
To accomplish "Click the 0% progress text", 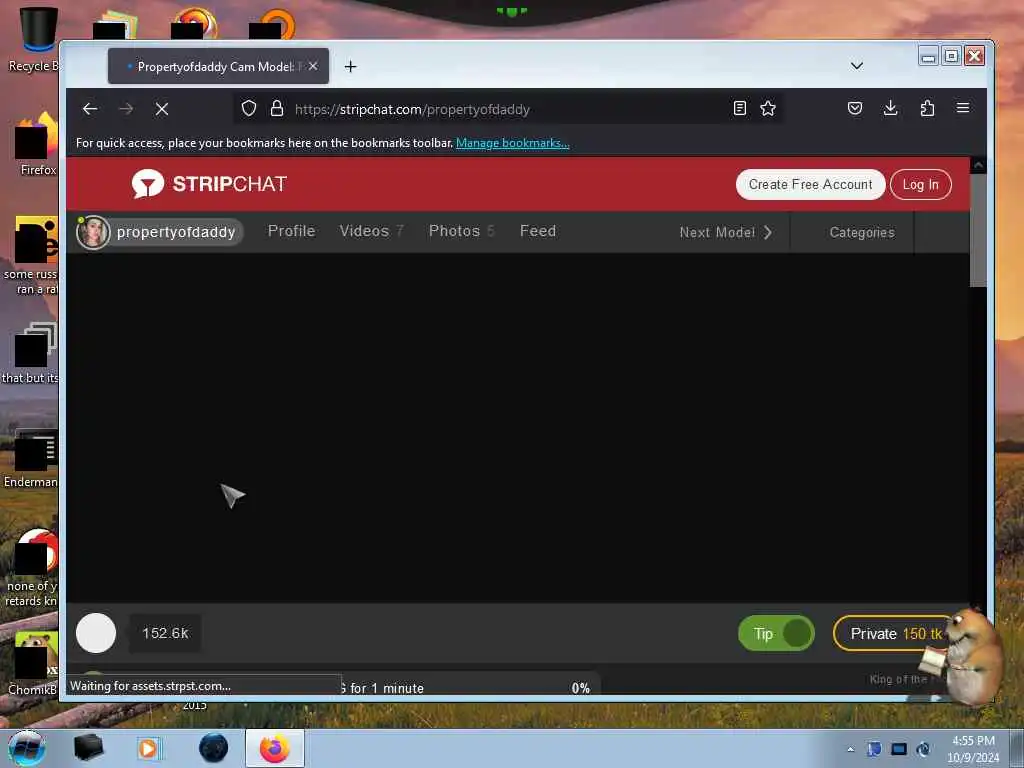I will pos(581,688).
